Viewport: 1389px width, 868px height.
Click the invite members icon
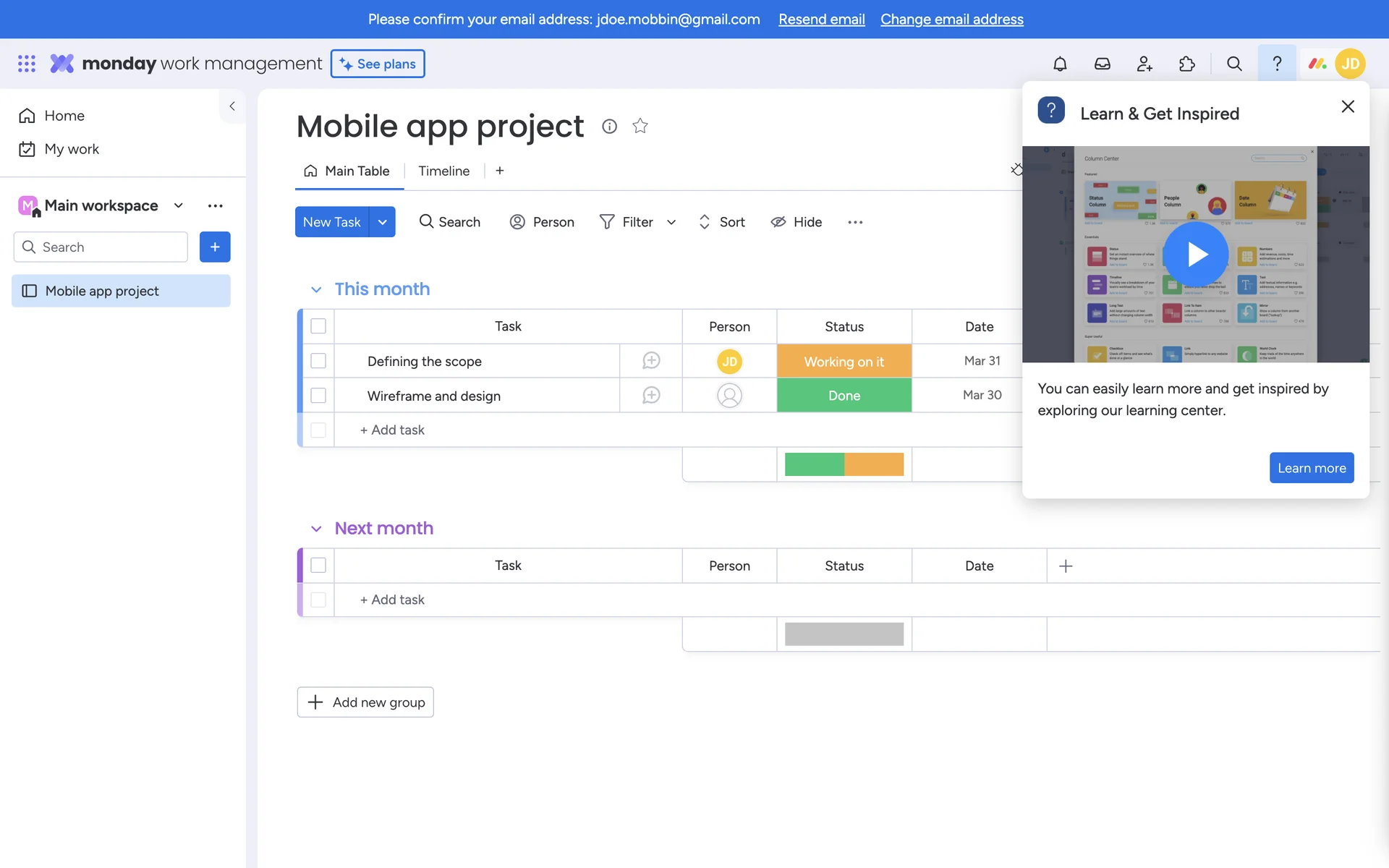(x=1144, y=64)
